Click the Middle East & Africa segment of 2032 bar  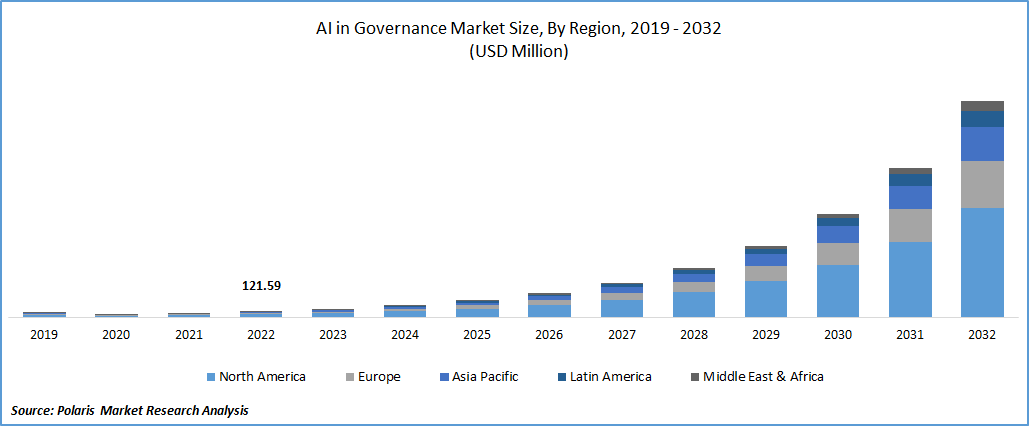(x=982, y=106)
